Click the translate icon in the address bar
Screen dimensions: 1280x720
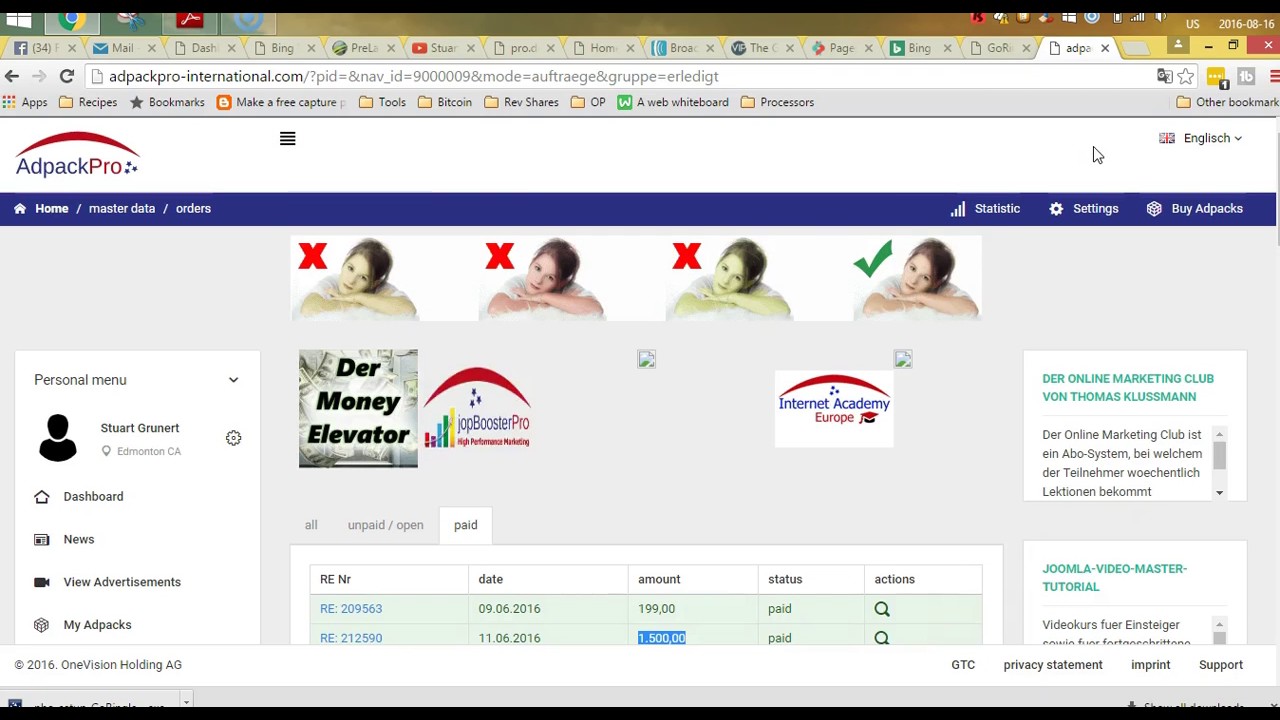pos(1164,76)
